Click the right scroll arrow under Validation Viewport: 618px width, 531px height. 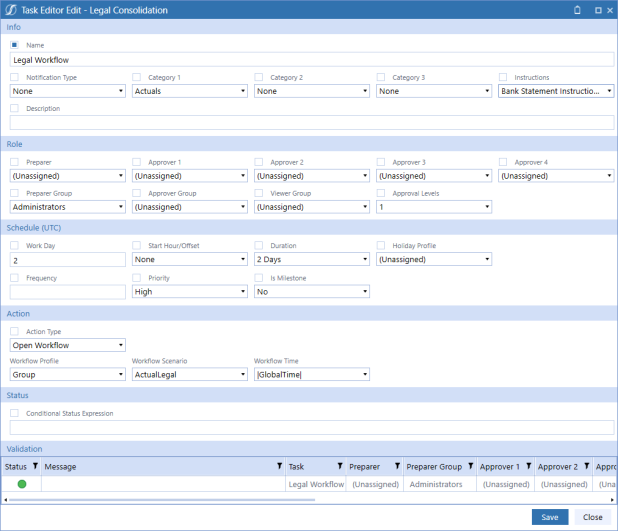pos(612,500)
